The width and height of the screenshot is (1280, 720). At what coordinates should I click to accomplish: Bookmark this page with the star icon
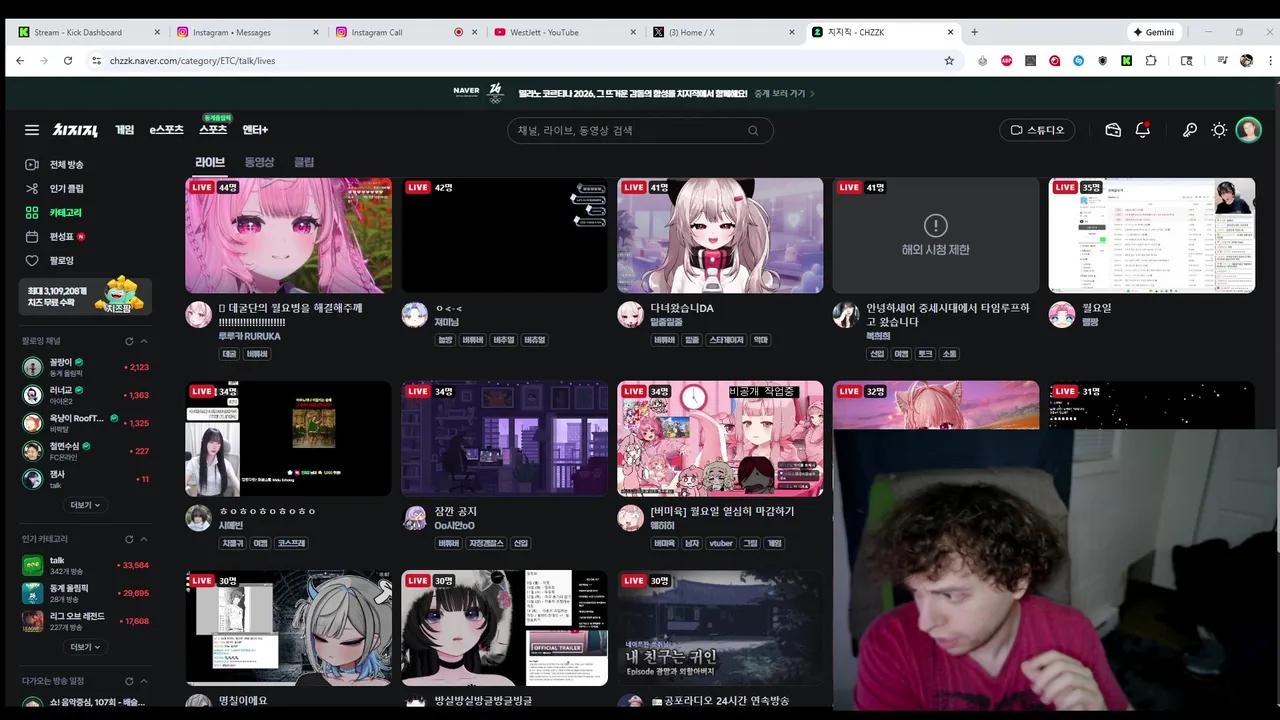949,61
